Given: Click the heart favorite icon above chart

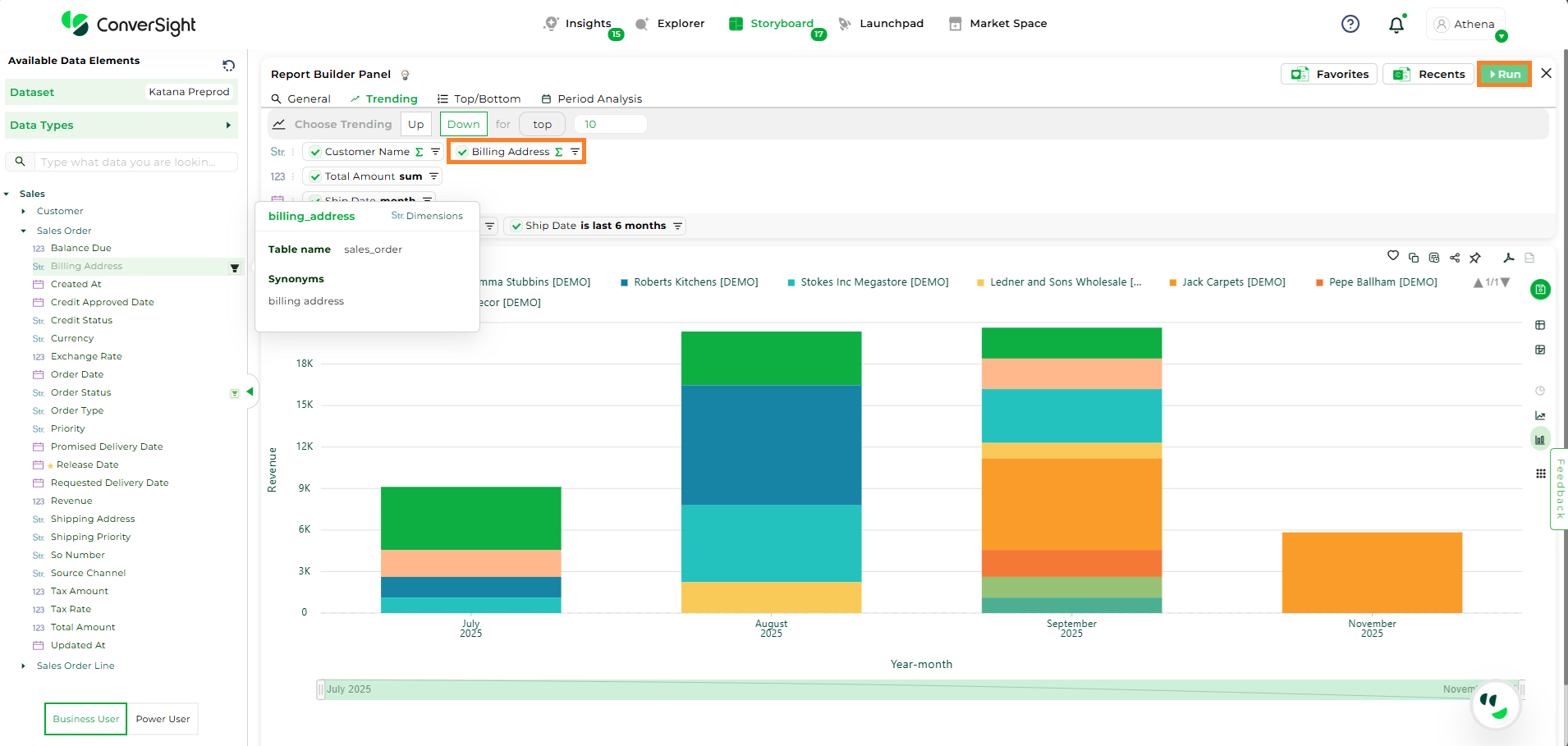Looking at the screenshot, I should click(x=1392, y=256).
